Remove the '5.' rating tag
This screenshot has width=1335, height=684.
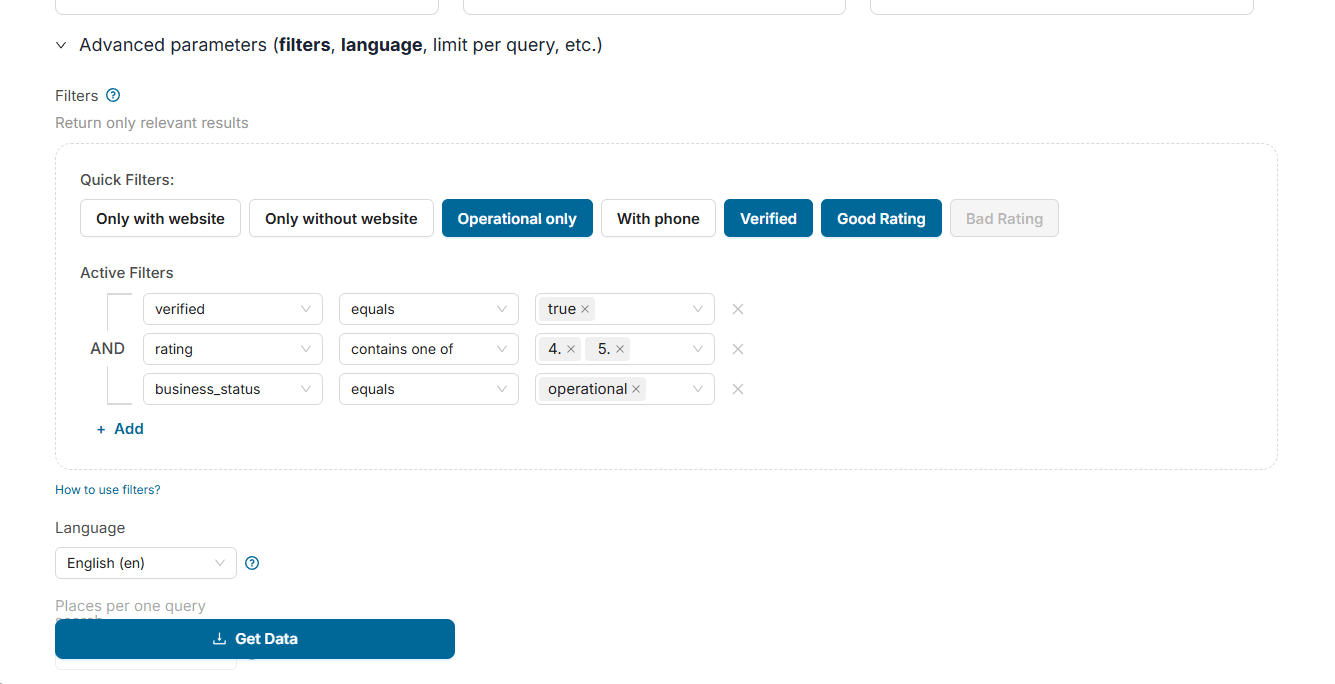point(620,349)
